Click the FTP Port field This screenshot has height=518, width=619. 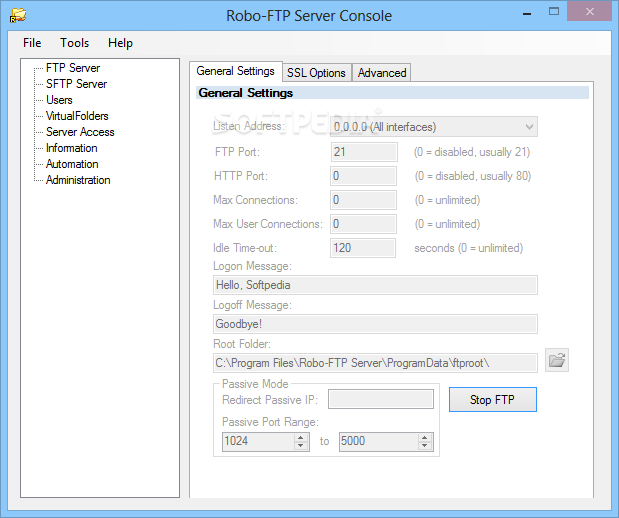[364, 152]
